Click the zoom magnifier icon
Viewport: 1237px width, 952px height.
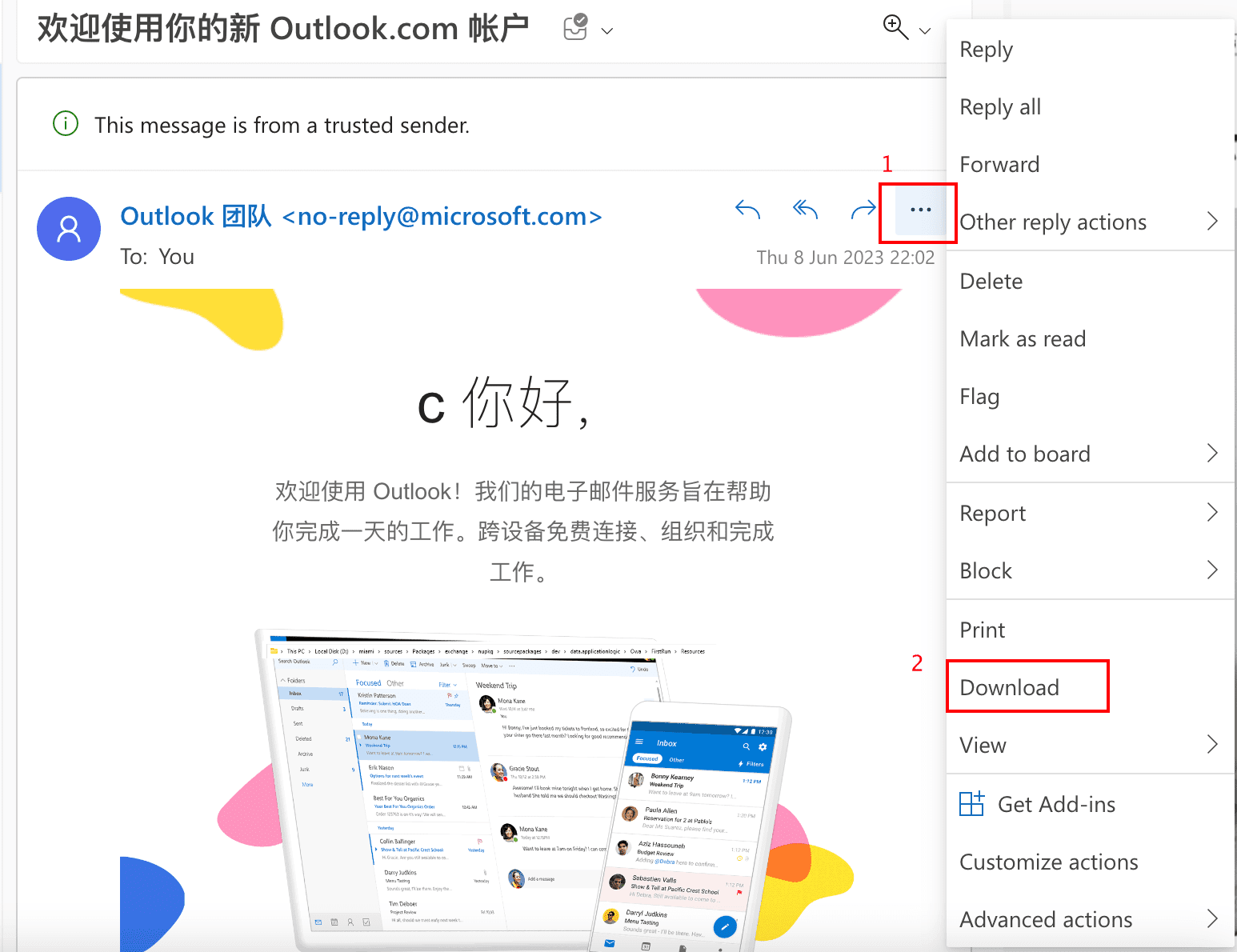tap(895, 27)
